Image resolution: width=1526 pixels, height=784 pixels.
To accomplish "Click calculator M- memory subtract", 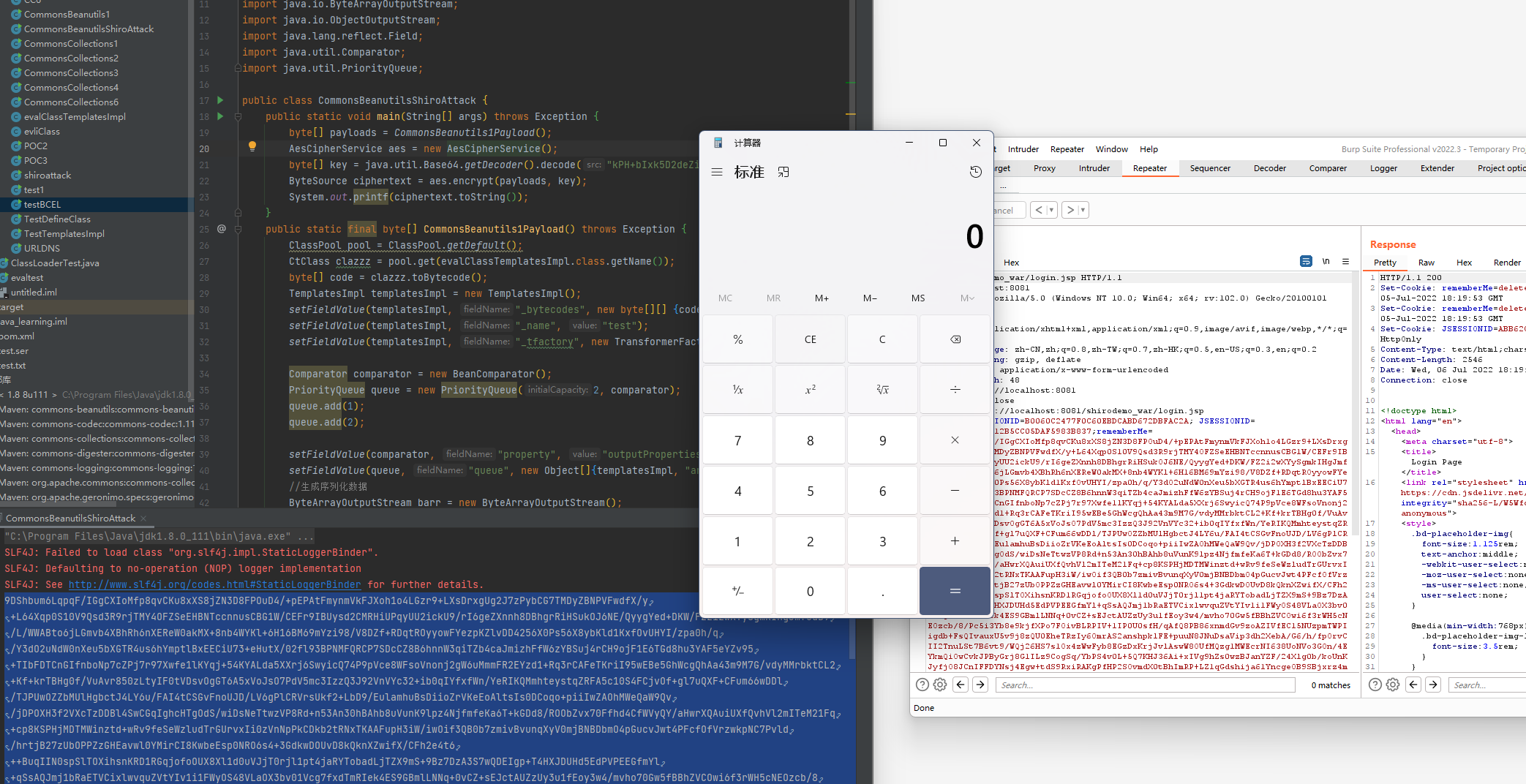I will click(x=870, y=298).
